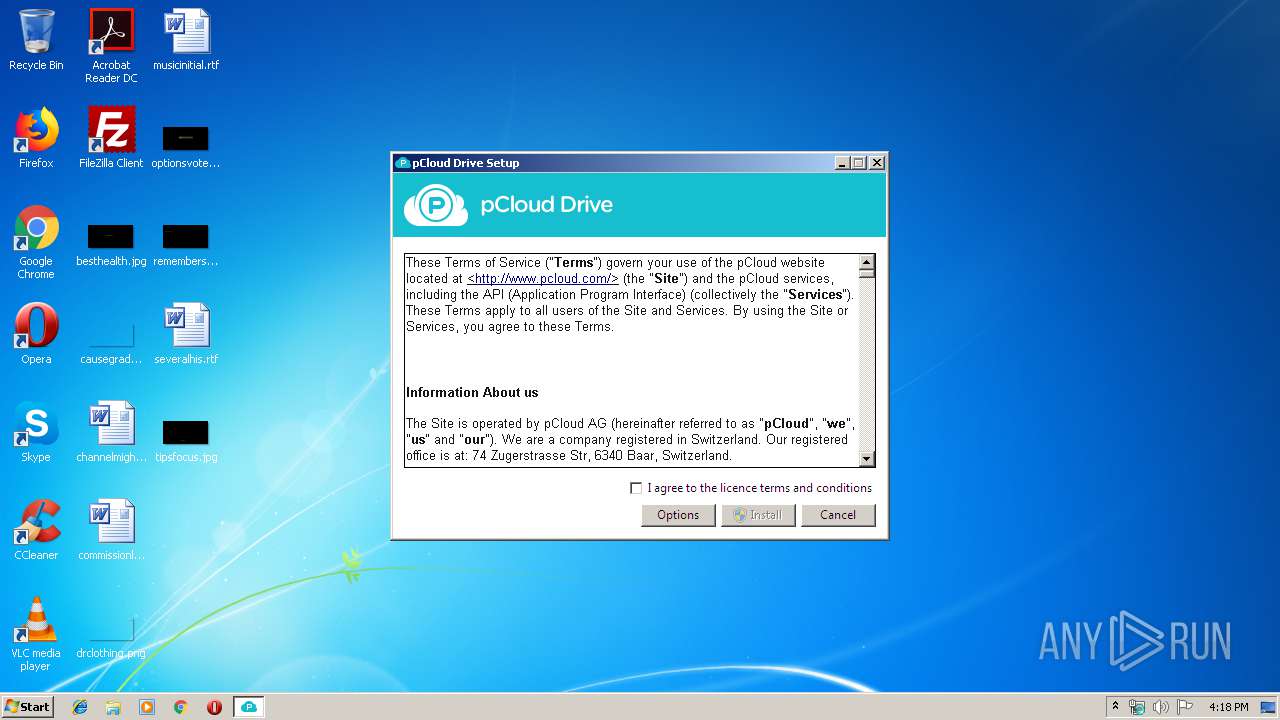Click the Start button
1280x720 pixels.
(27, 707)
